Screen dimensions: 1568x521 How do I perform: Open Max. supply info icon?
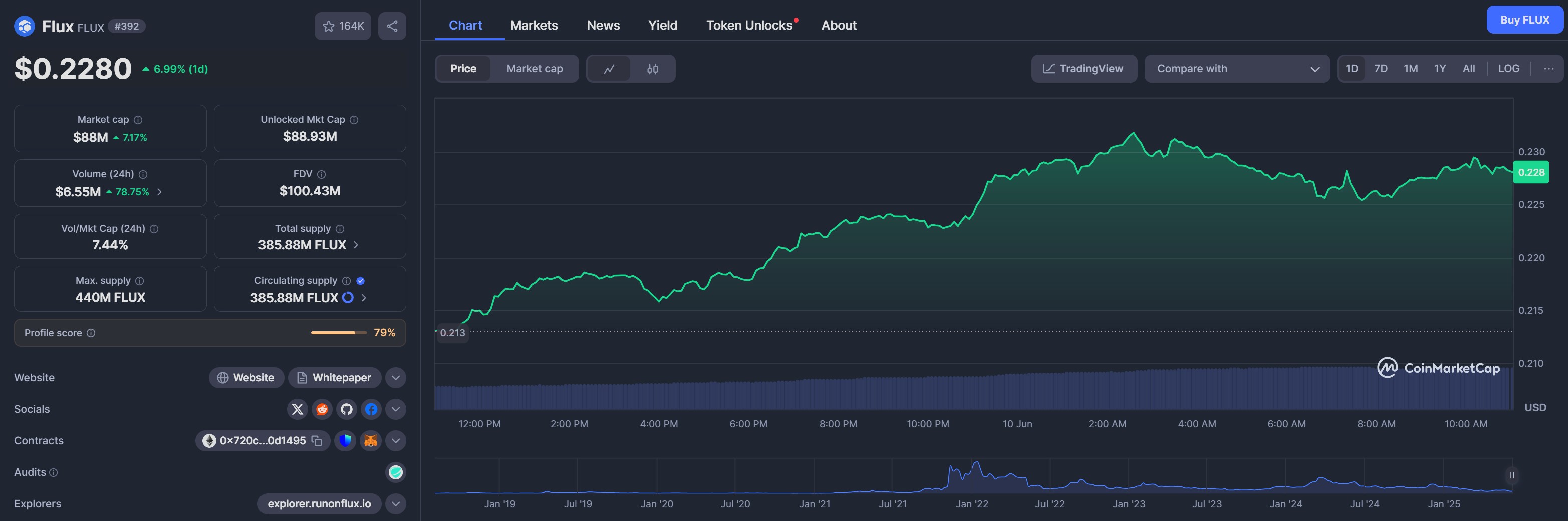pyautogui.click(x=139, y=281)
